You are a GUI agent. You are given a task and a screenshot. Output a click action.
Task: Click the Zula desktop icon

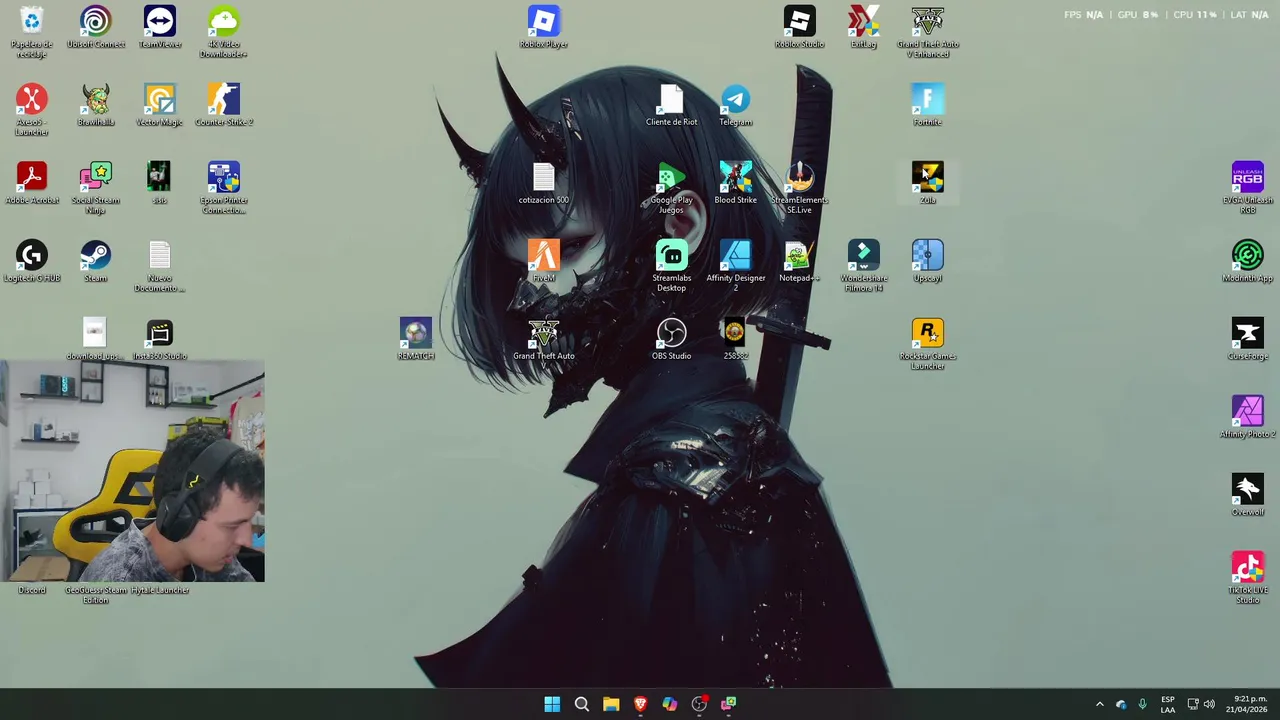[x=928, y=183]
